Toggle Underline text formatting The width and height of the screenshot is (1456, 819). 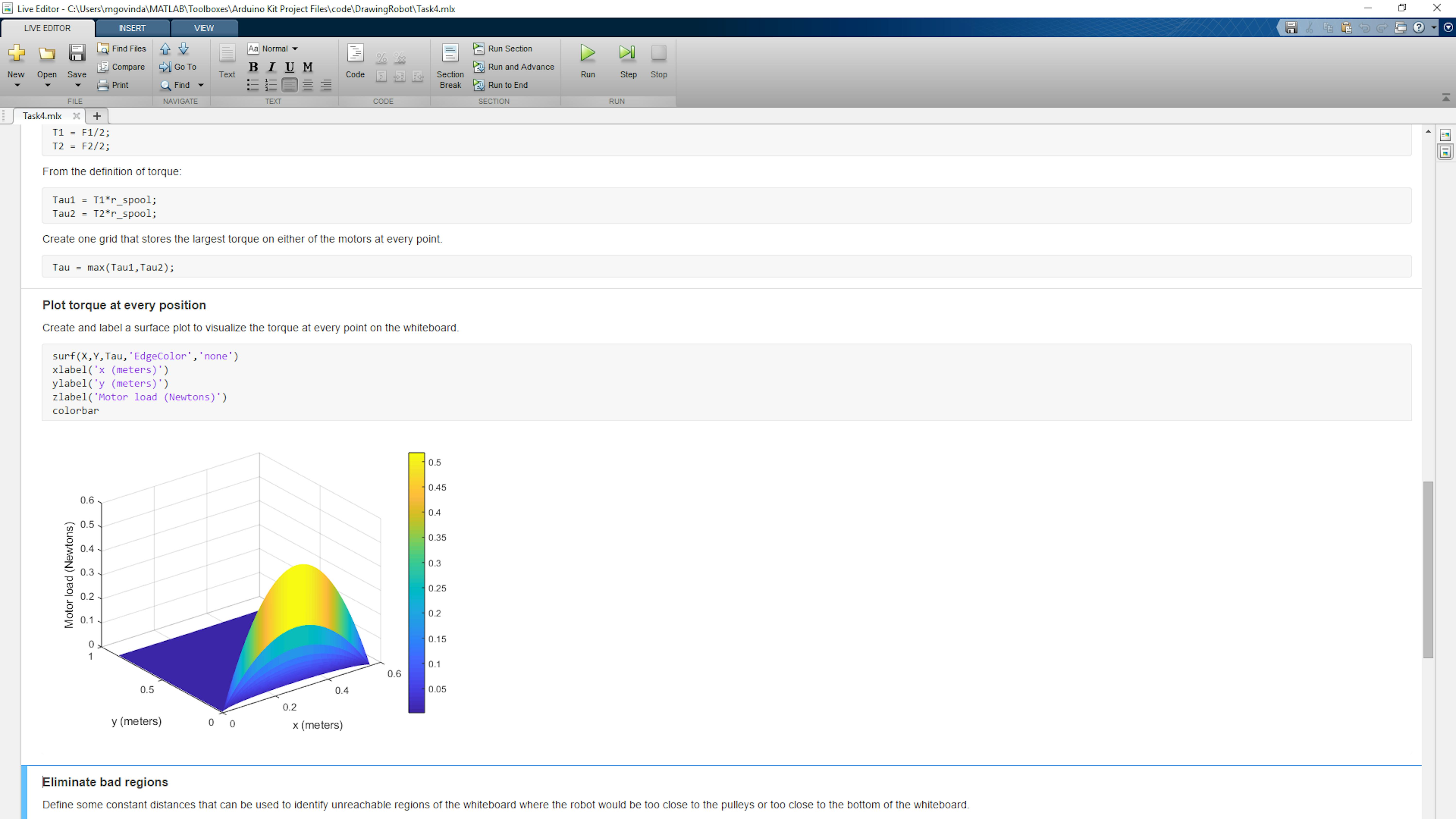(290, 67)
